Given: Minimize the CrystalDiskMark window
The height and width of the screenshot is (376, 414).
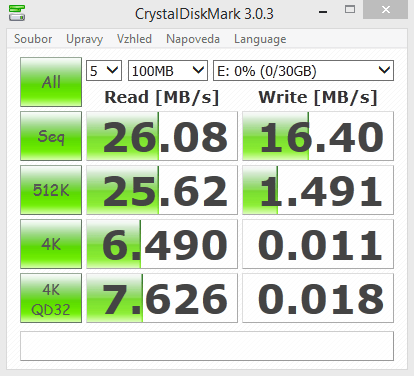Looking at the screenshot, I should (x=323, y=11).
